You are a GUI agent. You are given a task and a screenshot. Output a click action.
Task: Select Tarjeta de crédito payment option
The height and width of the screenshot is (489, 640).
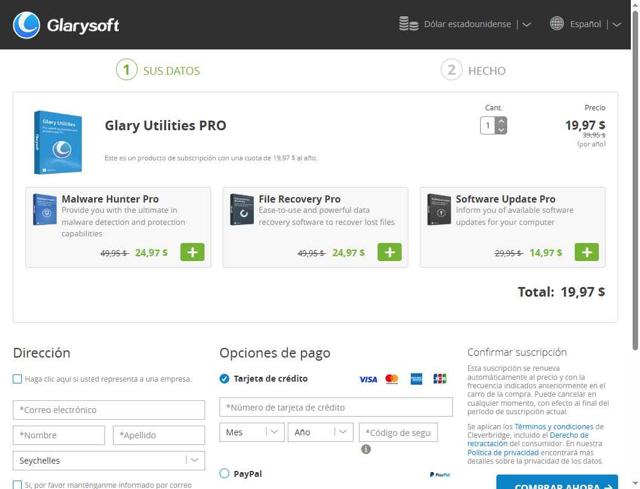click(x=224, y=379)
